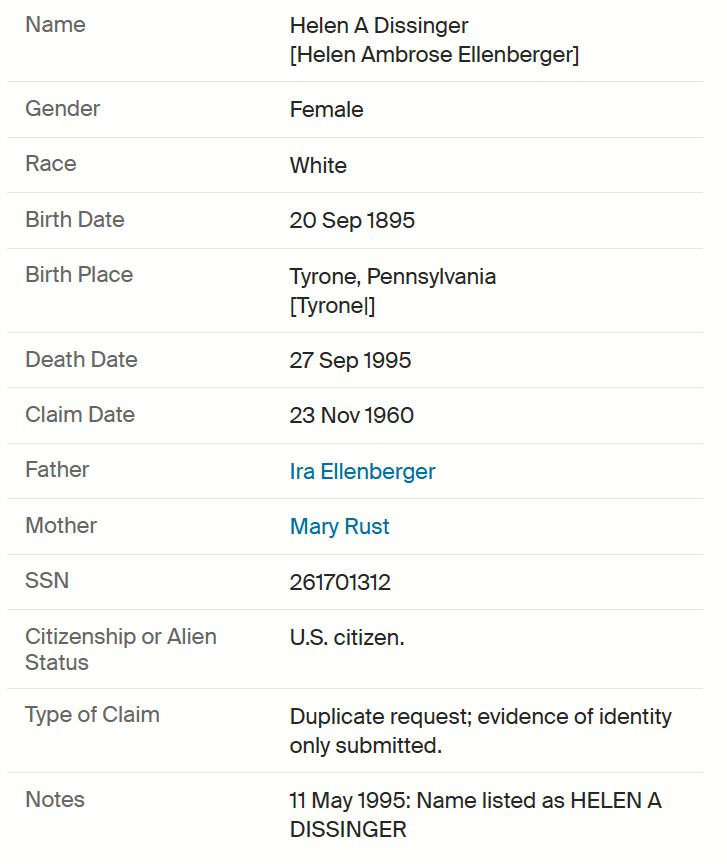
Task: Click the name Helen A Dissinger
Action: pyautogui.click(x=379, y=26)
